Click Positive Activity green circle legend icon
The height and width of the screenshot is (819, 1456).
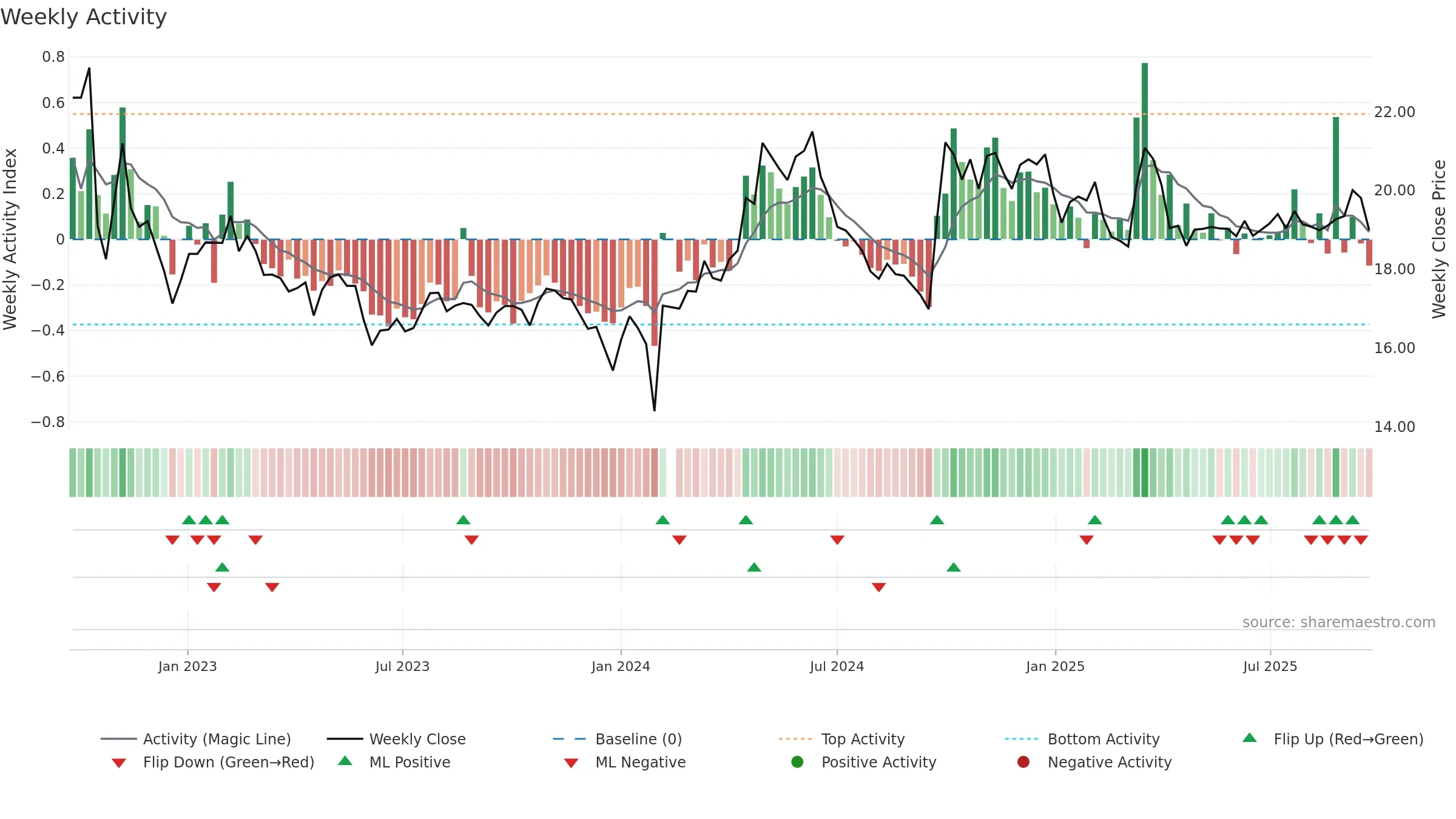[x=797, y=761]
